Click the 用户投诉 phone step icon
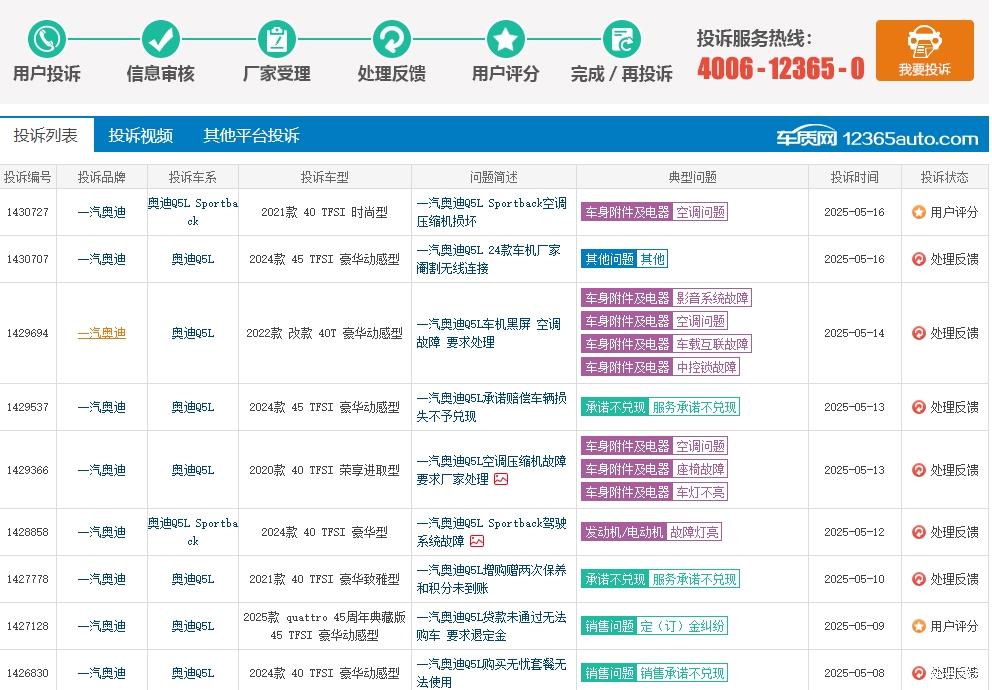 [x=47, y=39]
